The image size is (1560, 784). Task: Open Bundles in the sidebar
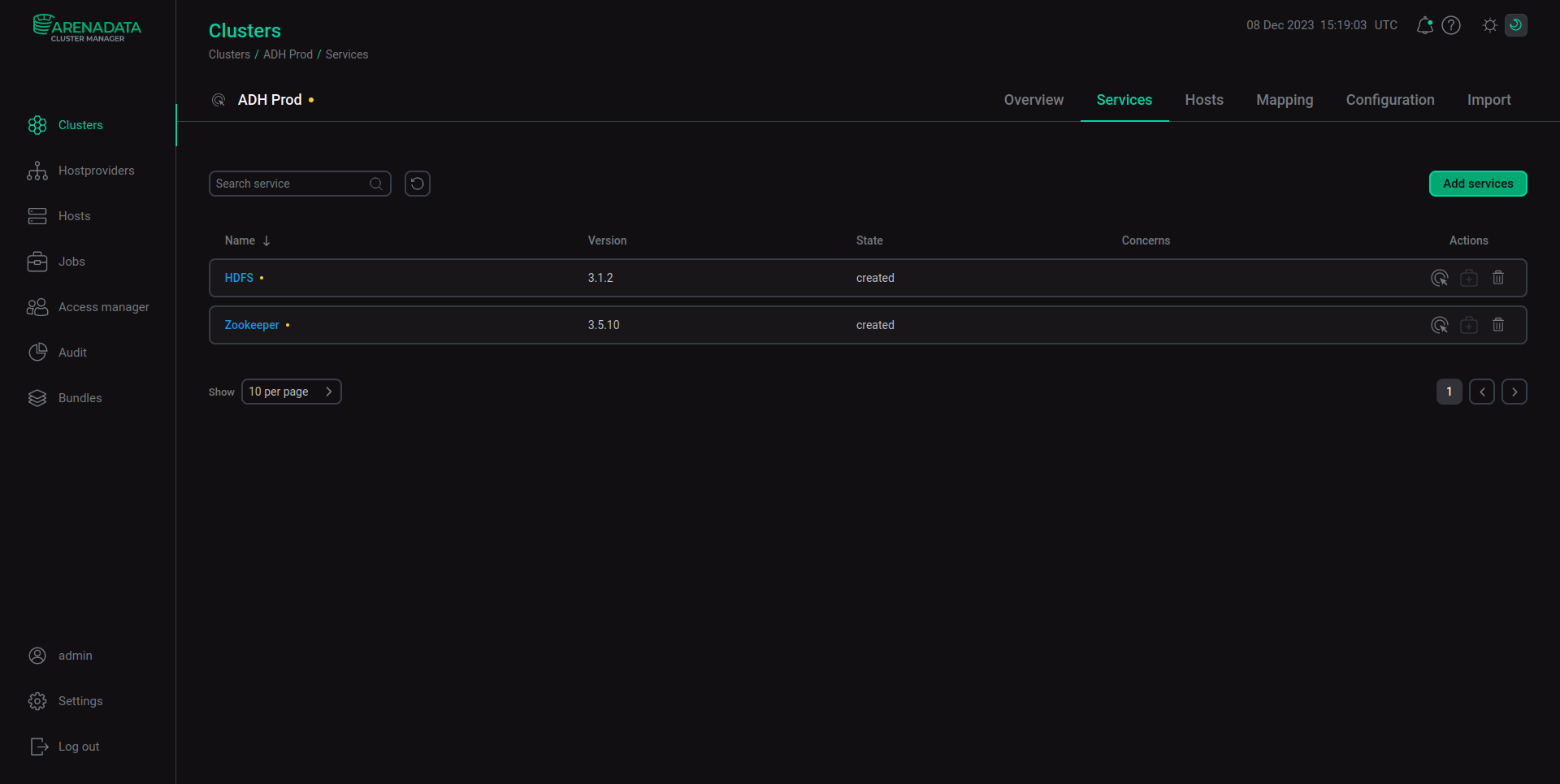(80, 398)
